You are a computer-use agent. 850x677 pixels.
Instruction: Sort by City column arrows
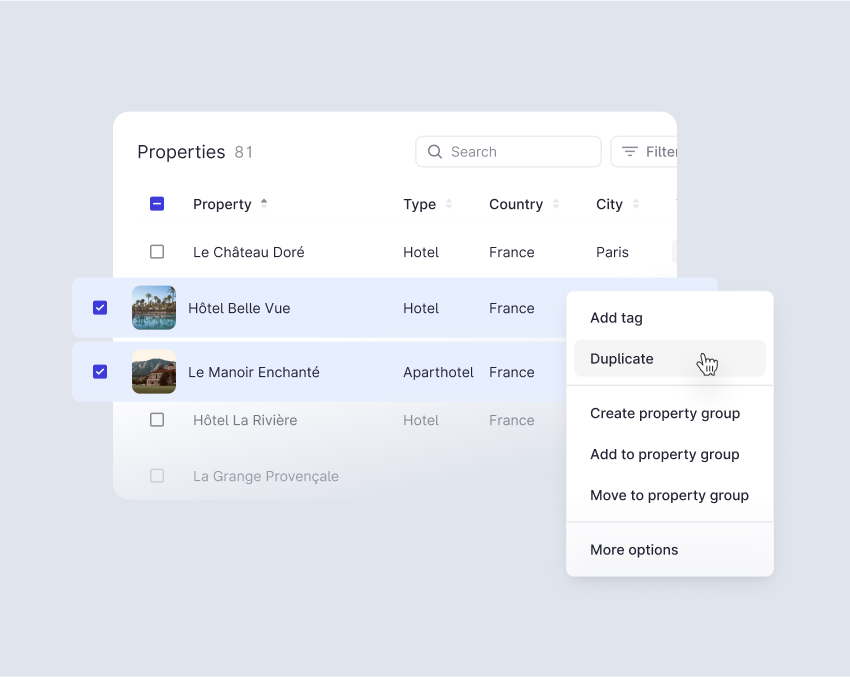636,204
